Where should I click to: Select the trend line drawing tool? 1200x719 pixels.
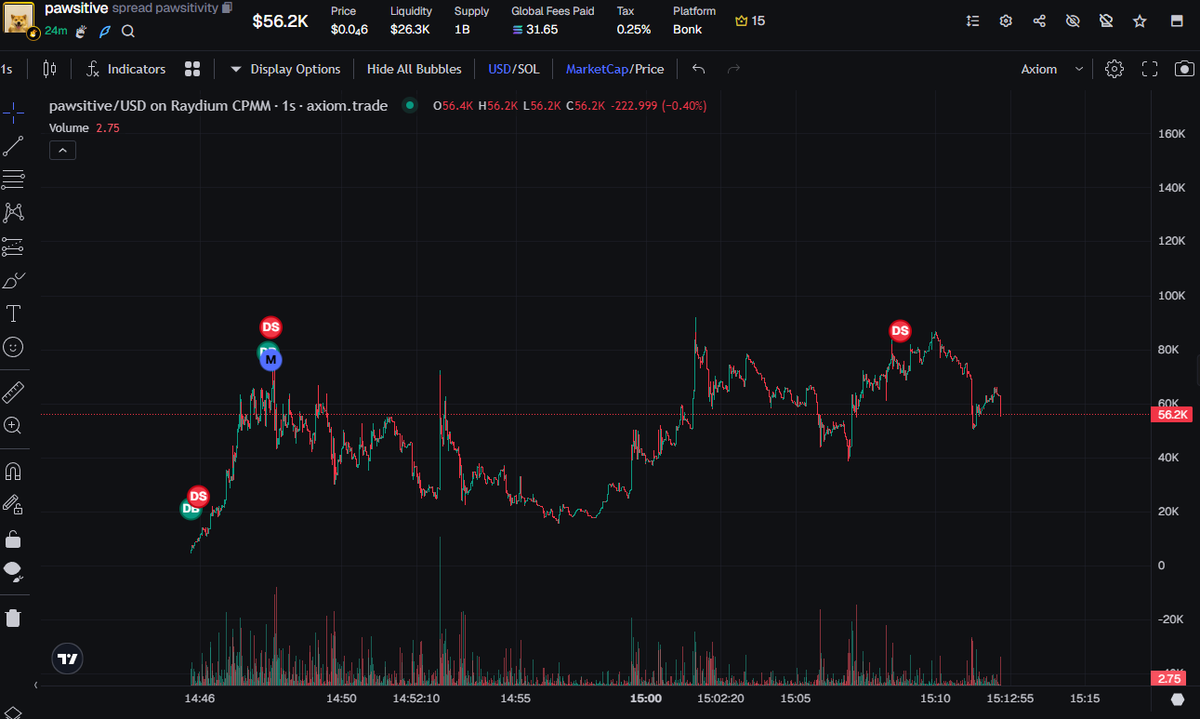pyautogui.click(x=14, y=146)
